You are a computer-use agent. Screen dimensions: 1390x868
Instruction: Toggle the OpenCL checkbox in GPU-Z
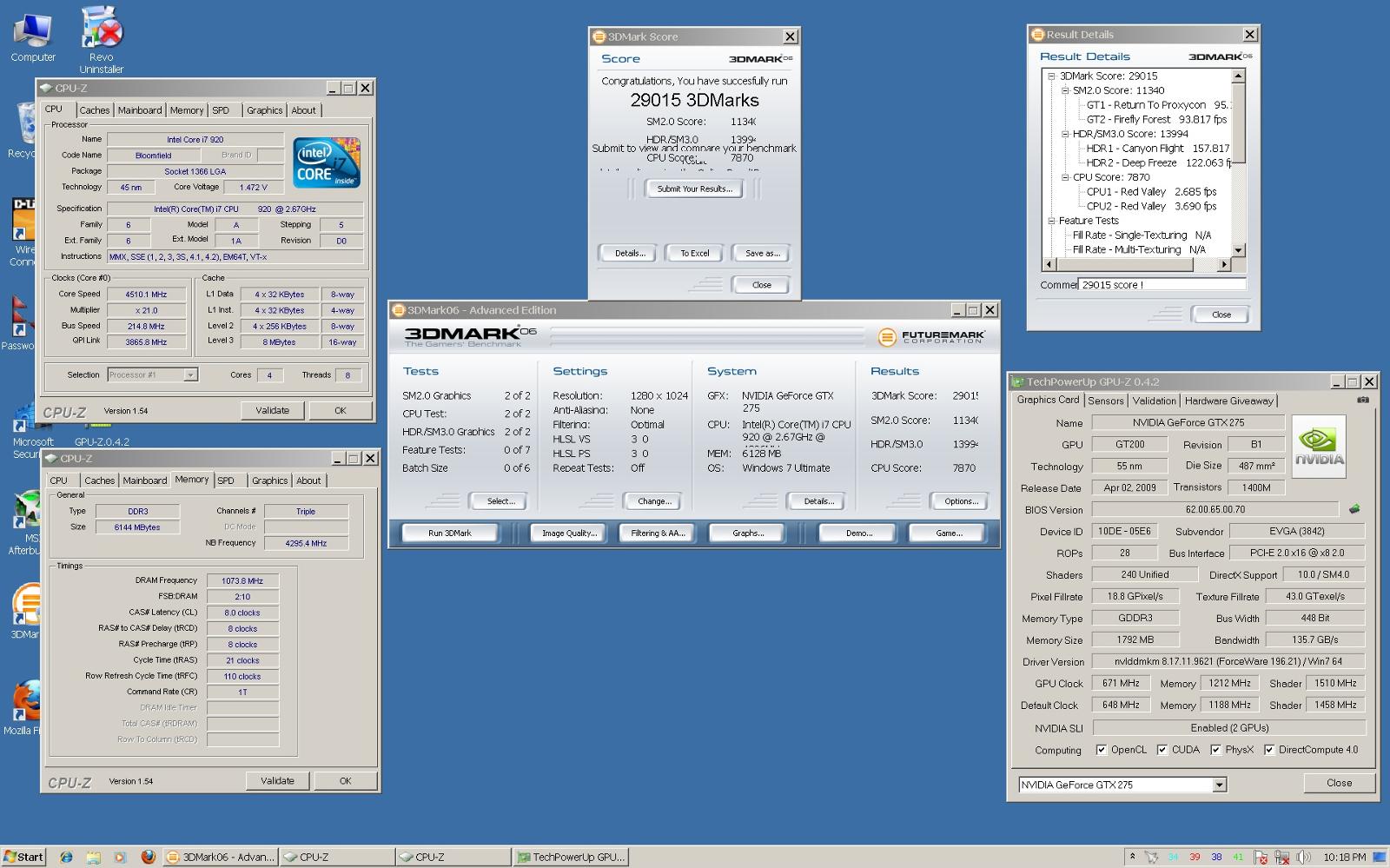pyautogui.click(x=1101, y=750)
